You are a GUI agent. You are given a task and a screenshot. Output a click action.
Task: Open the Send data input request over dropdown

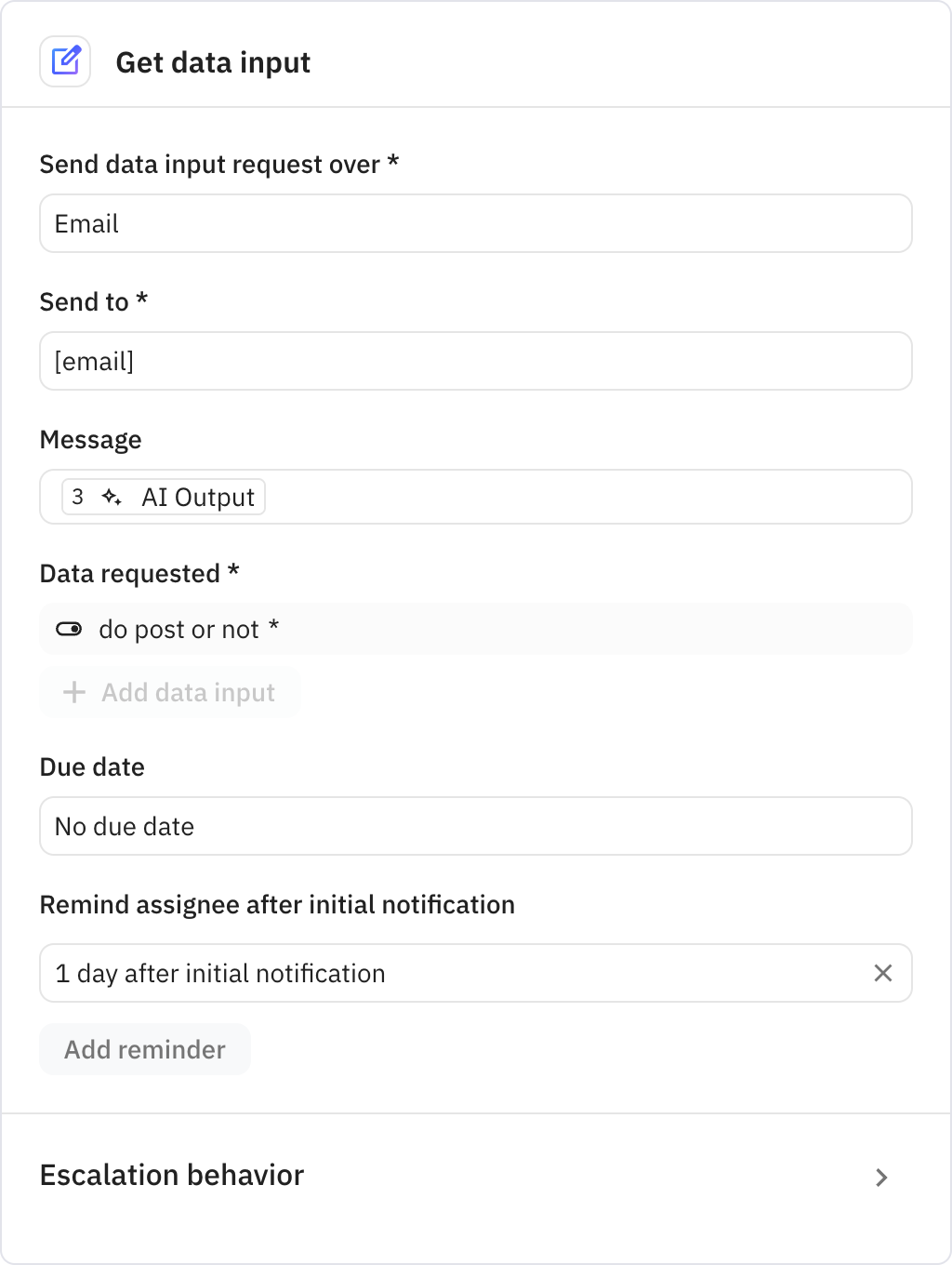tap(476, 223)
